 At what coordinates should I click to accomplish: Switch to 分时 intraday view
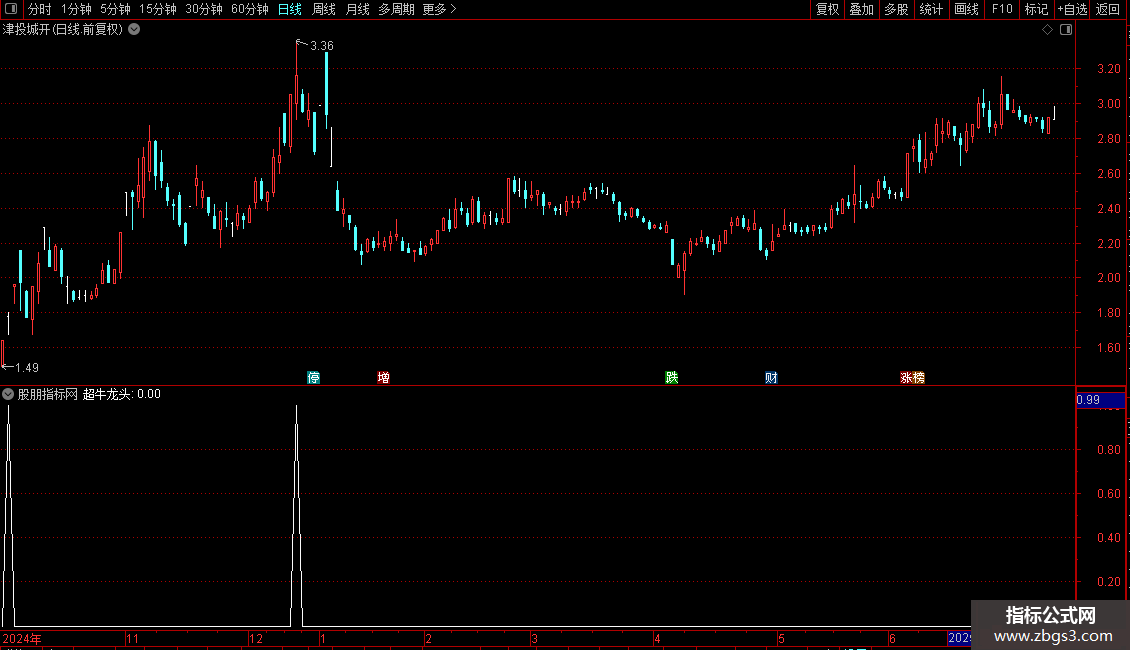(x=40, y=9)
